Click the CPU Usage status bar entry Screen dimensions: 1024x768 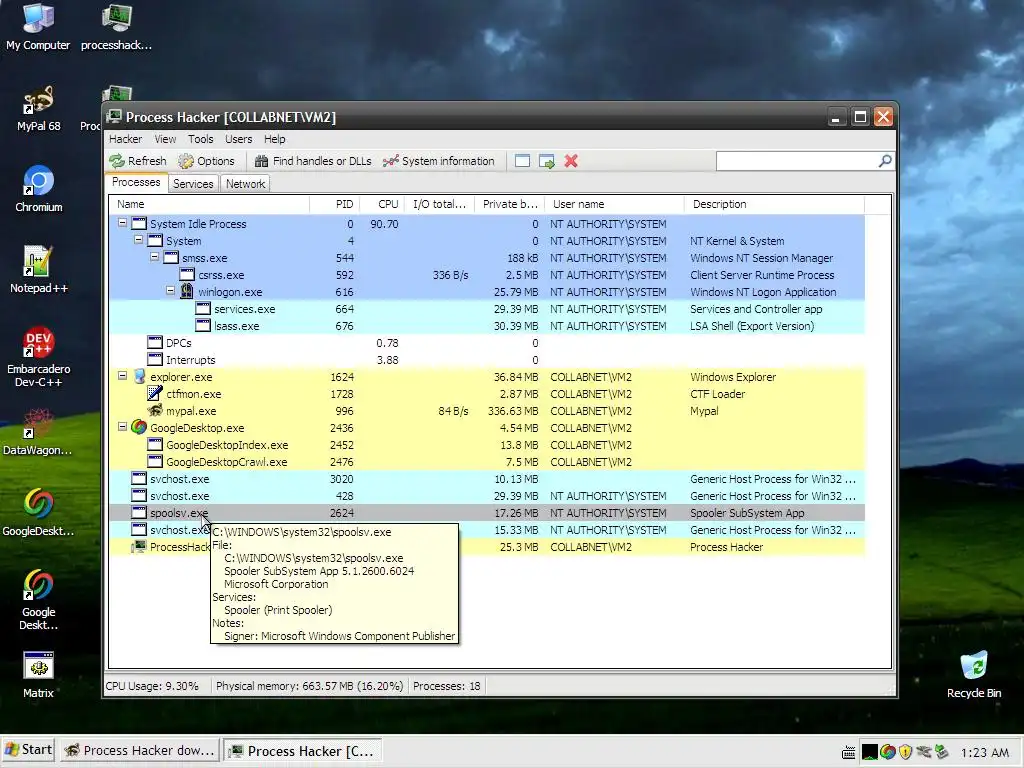click(x=152, y=686)
